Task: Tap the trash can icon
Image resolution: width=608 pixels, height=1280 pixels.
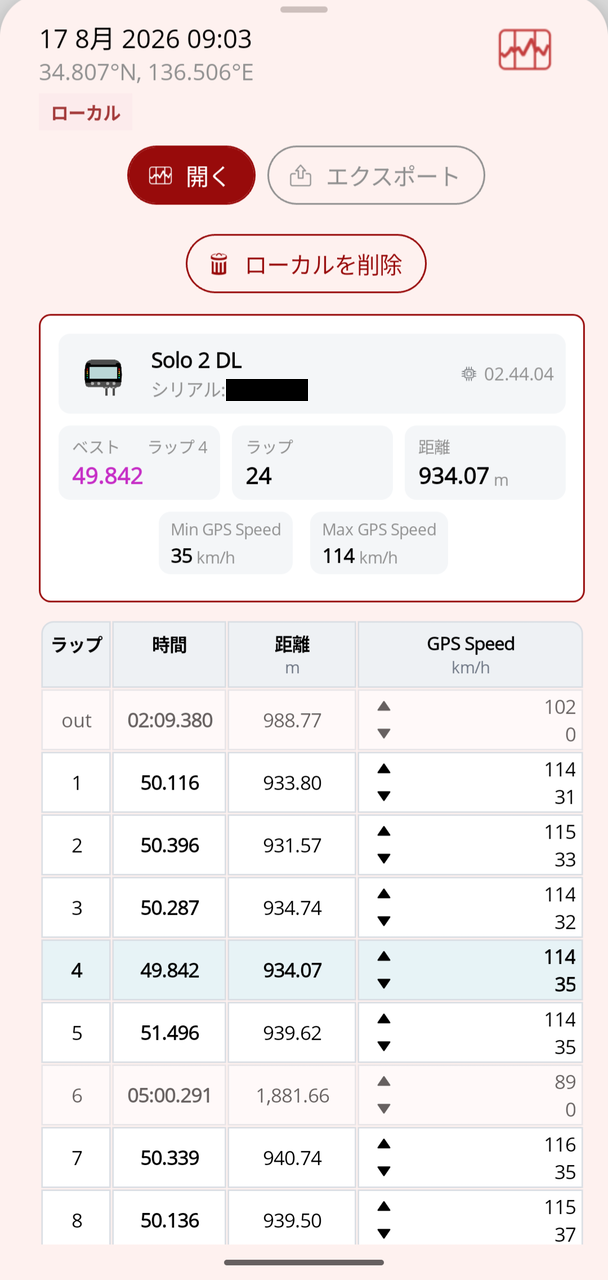Action: 219,265
